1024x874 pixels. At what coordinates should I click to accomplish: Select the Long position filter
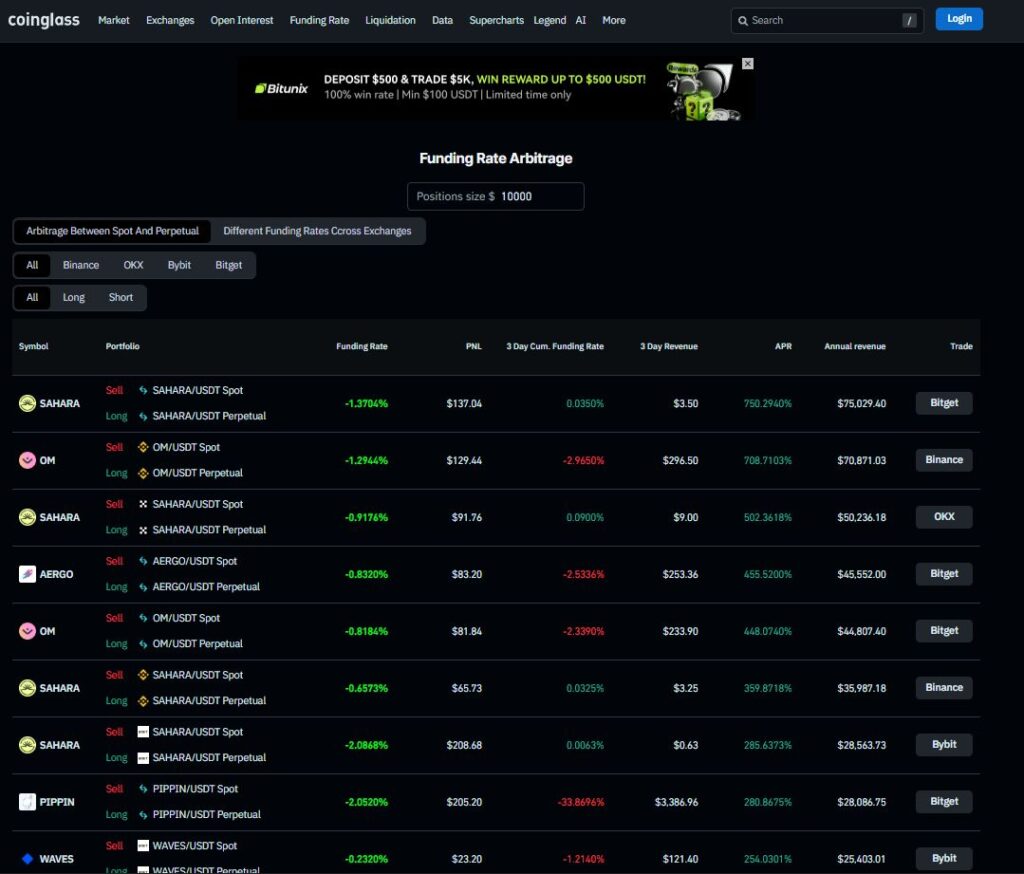[x=74, y=297]
